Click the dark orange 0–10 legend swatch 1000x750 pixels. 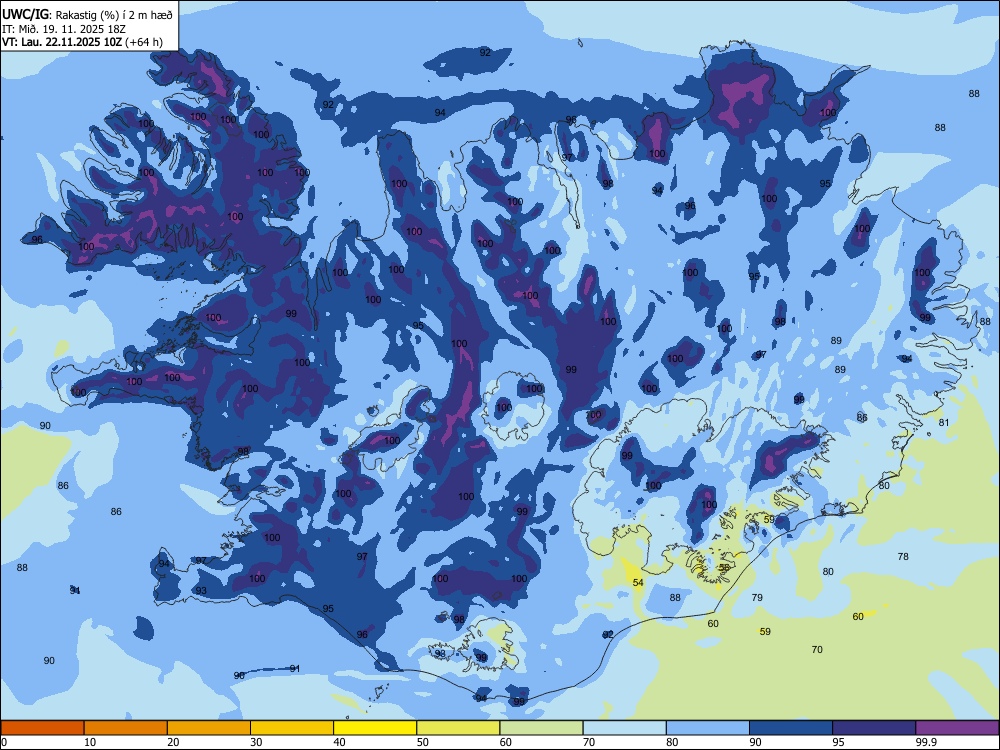click(42, 728)
